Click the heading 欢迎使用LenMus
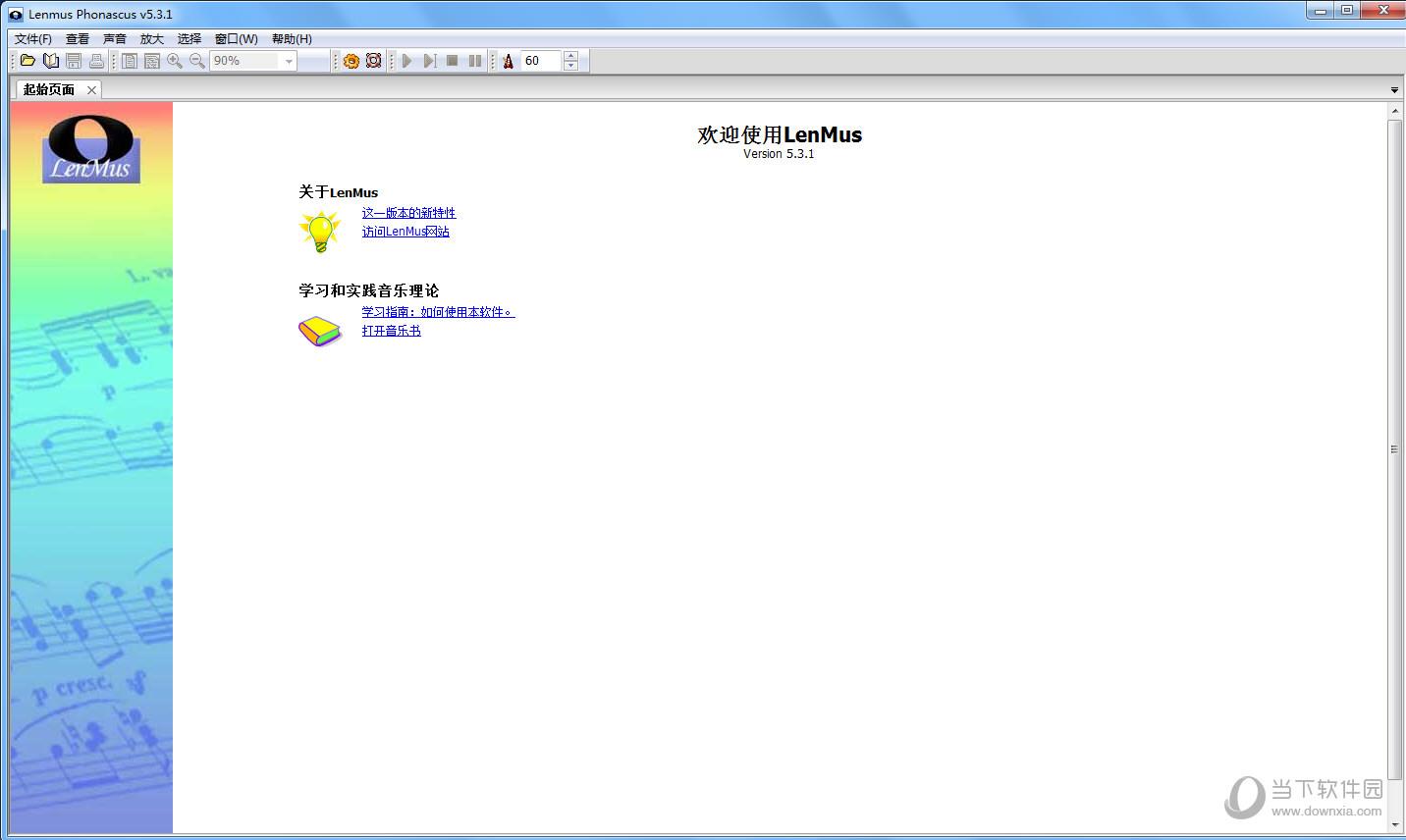 coord(780,134)
